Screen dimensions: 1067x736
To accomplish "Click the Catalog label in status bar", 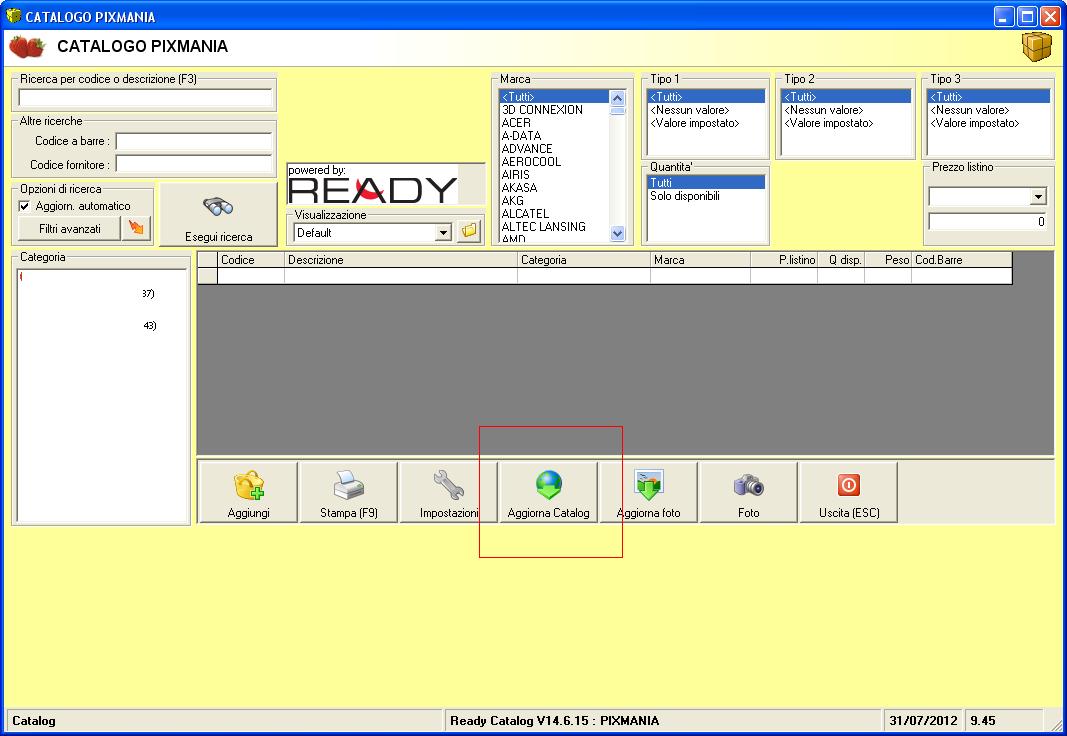I will (34, 720).
